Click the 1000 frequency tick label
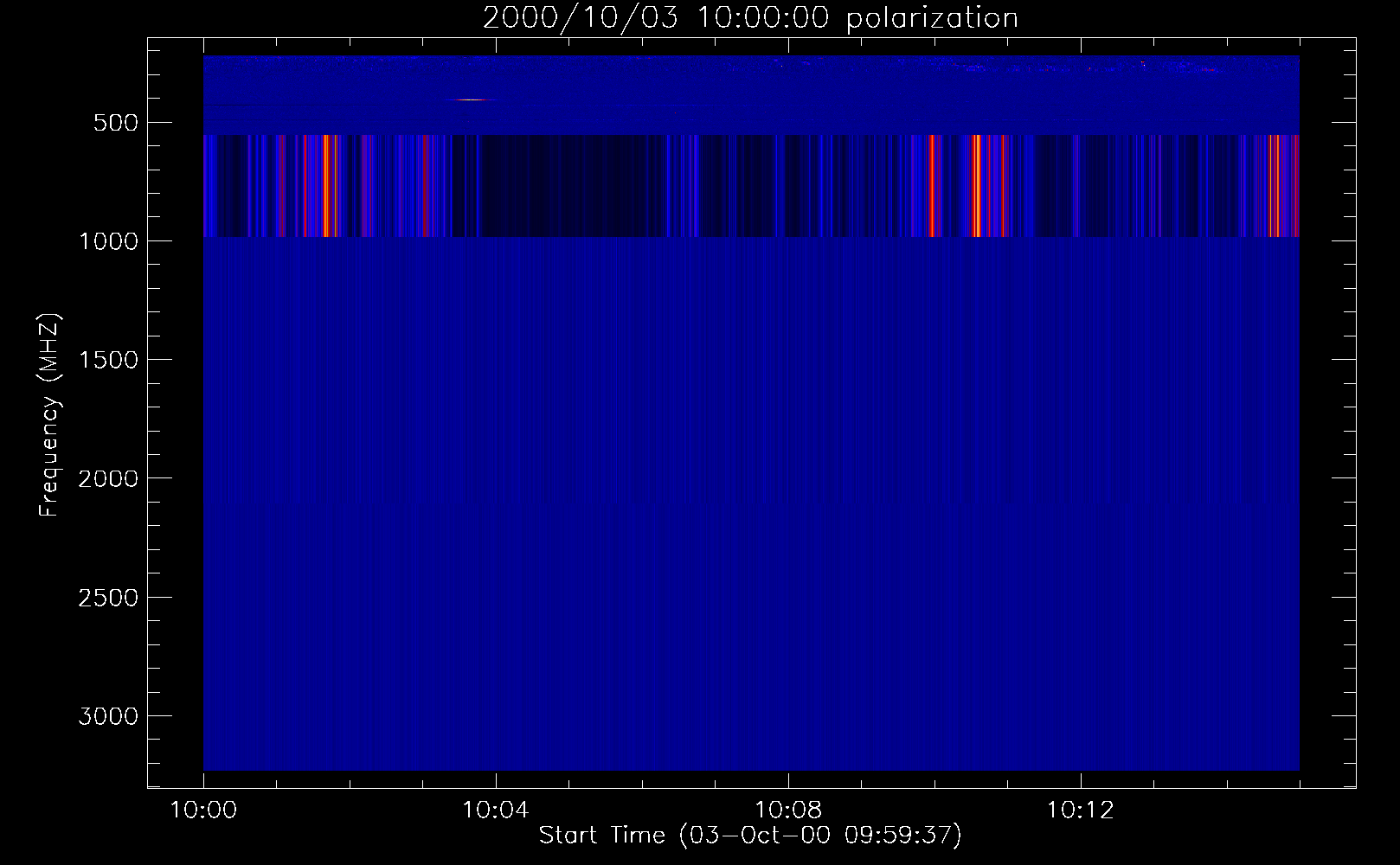 click(x=107, y=241)
